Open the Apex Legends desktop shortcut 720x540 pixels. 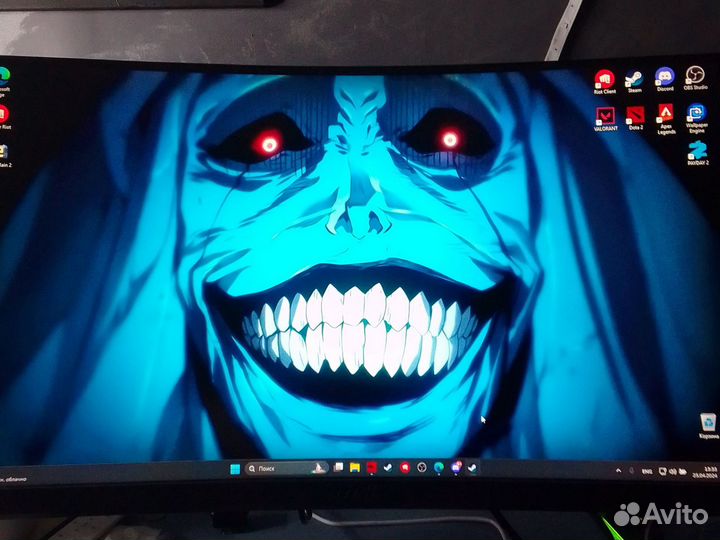pyautogui.click(x=666, y=119)
